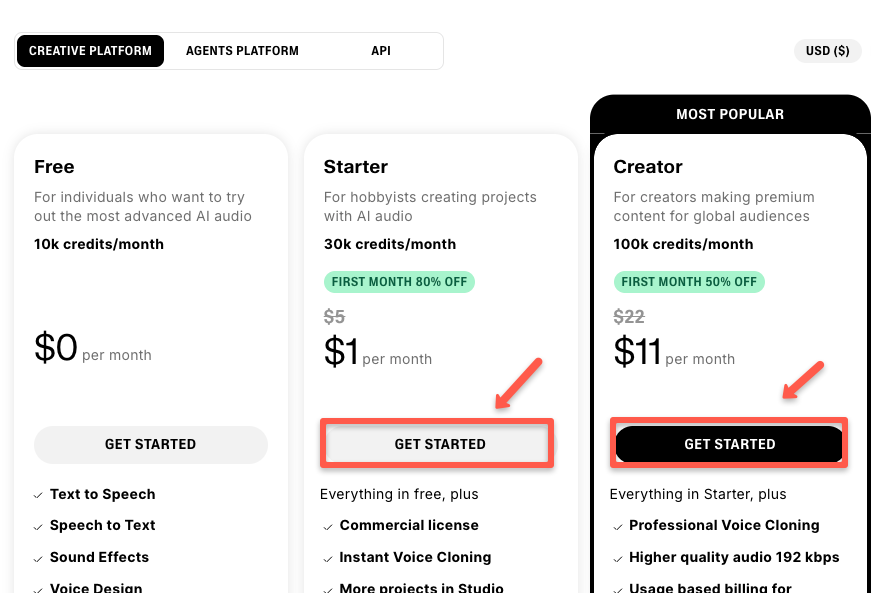Screen dimensions: 871x593
Task: Click the Voice Design feature checkmark
Action: tap(37, 588)
